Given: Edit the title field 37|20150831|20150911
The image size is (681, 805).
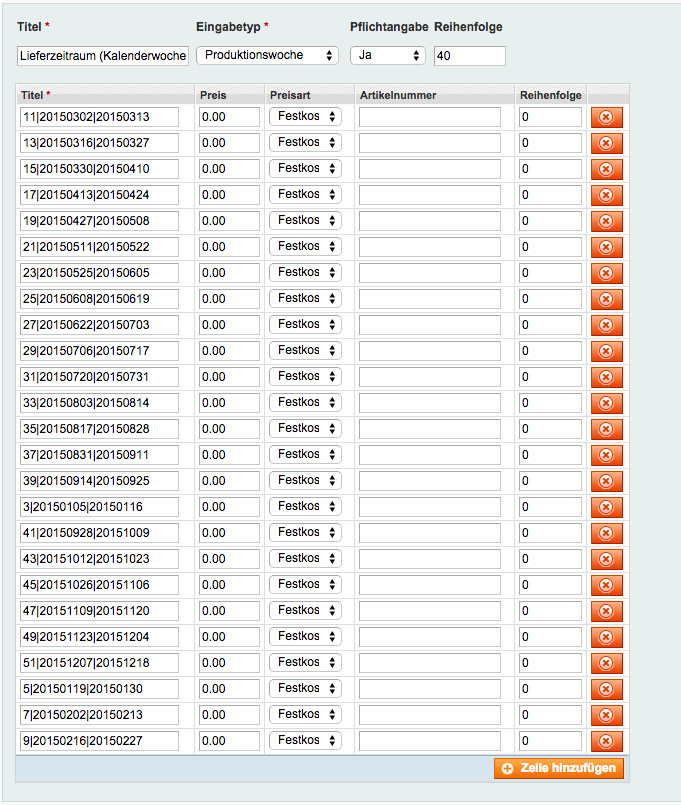Looking at the screenshot, I should tap(99, 455).
